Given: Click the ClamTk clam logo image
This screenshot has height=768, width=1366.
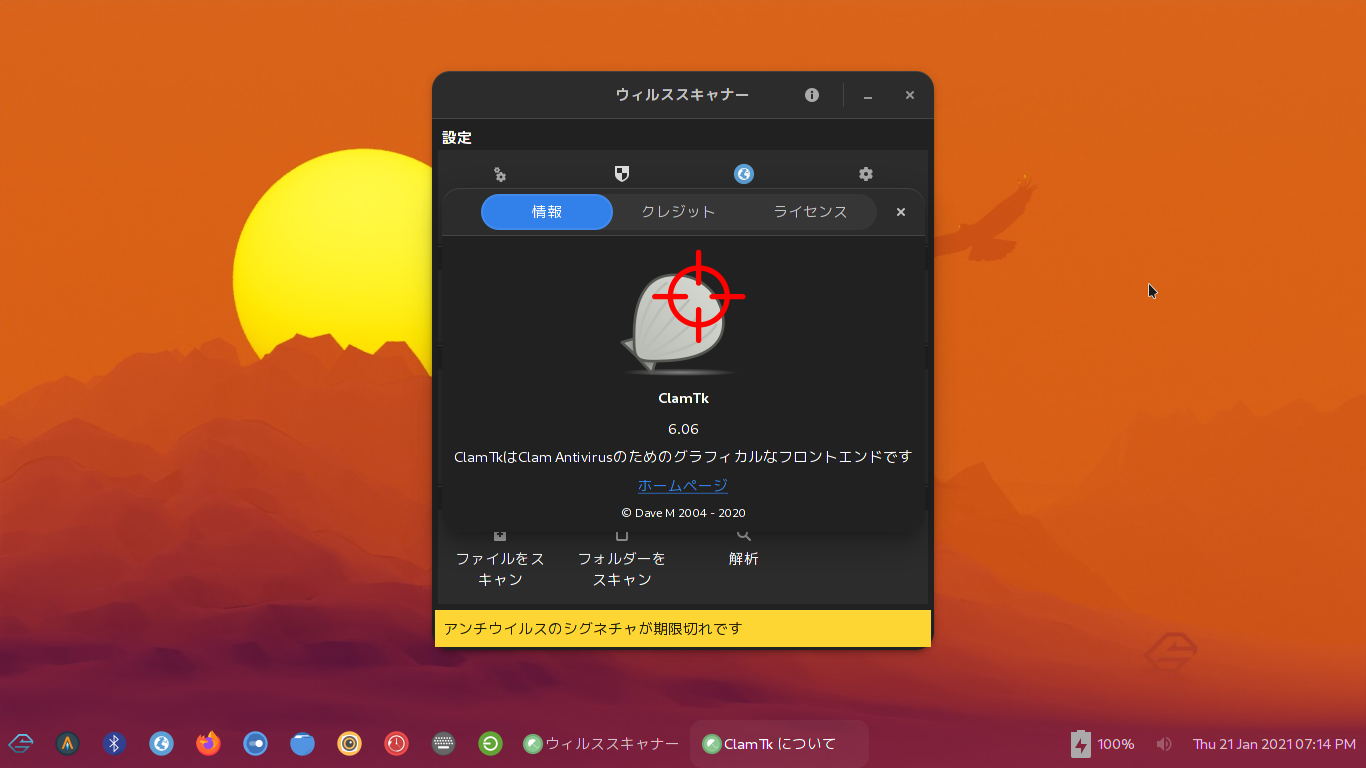Looking at the screenshot, I should 683,313.
